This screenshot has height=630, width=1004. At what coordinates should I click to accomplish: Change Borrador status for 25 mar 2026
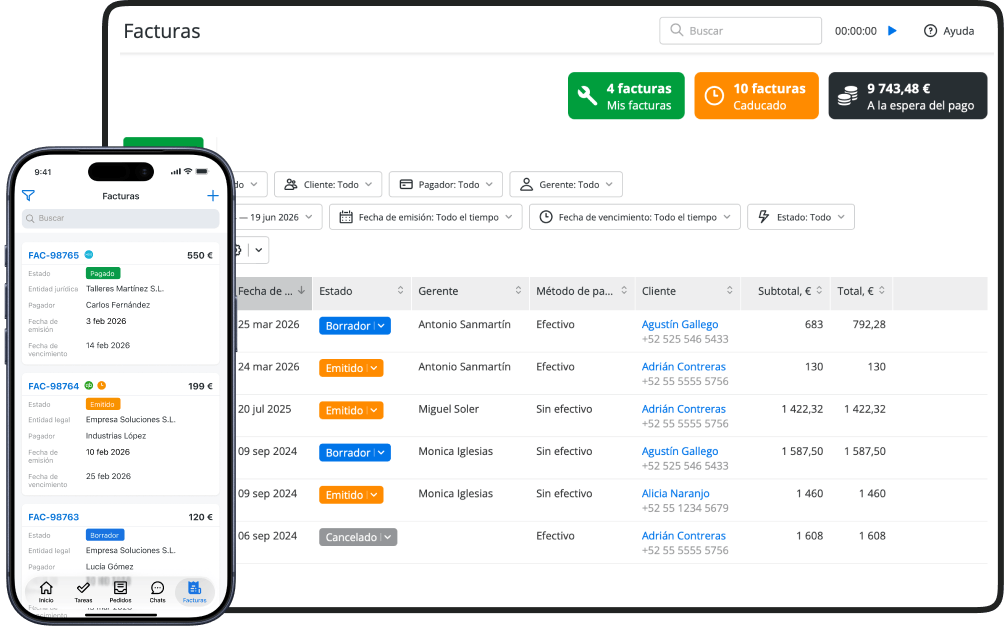point(355,326)
